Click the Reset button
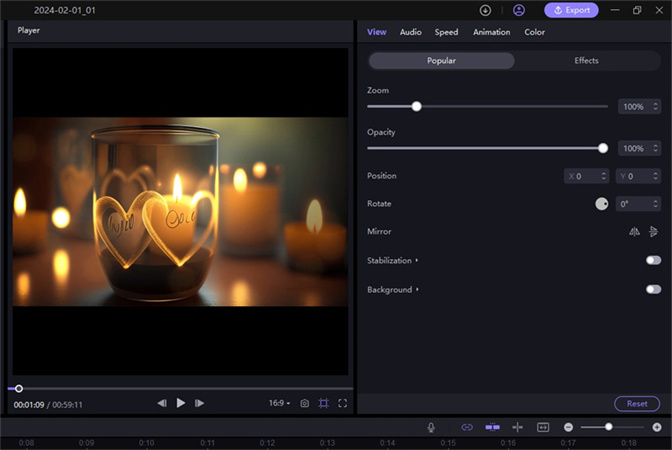The image size is (672, 450). (637, 404)
